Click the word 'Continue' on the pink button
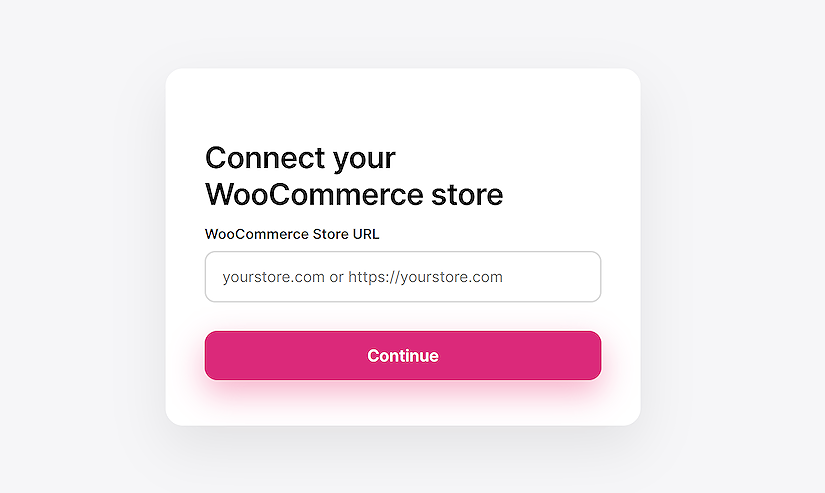 click(402, 356)
